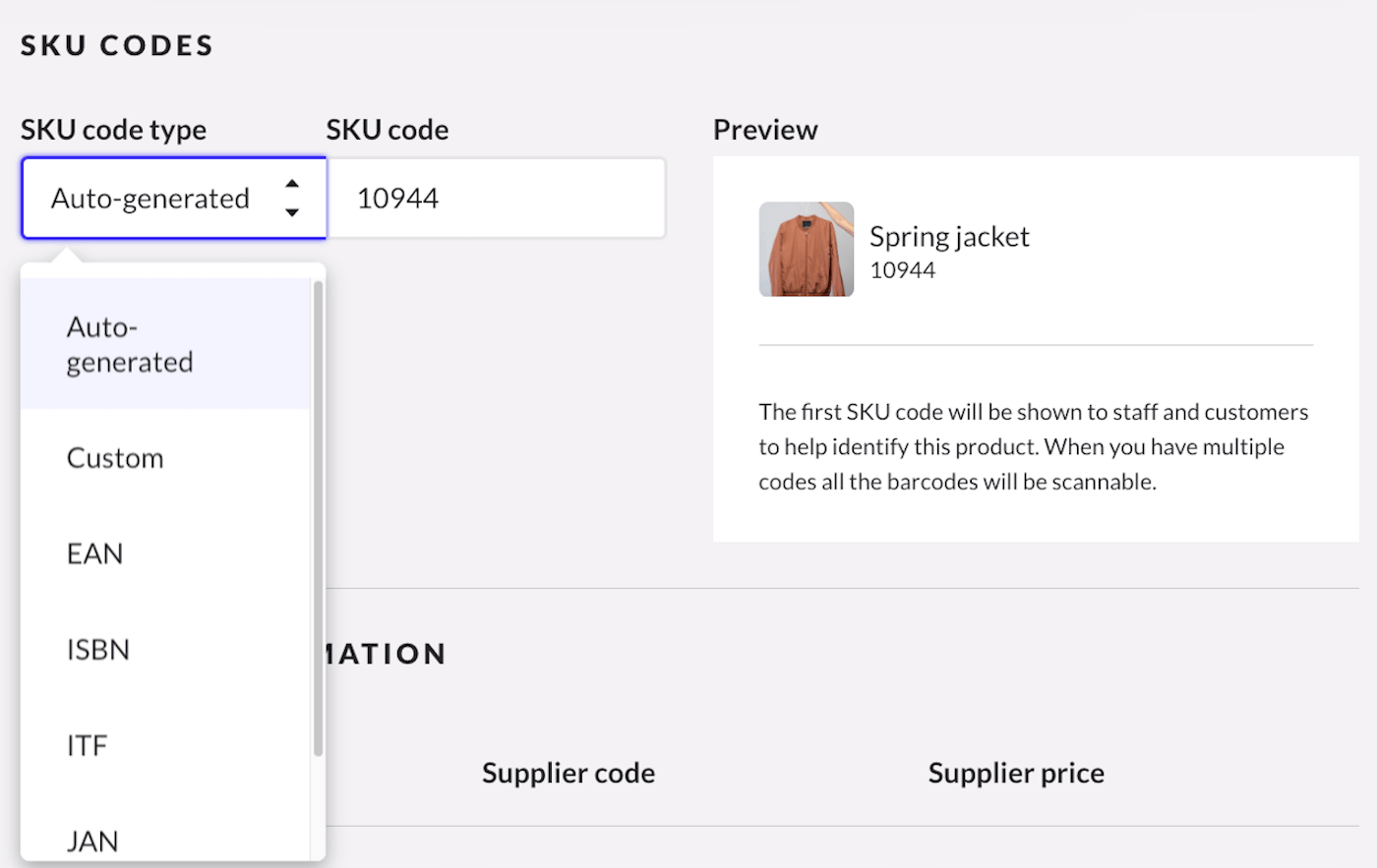Select EAN as the SKU code type
This screenshot has width=1377, height=868.
pyautogui.click(x=95, y=553)
